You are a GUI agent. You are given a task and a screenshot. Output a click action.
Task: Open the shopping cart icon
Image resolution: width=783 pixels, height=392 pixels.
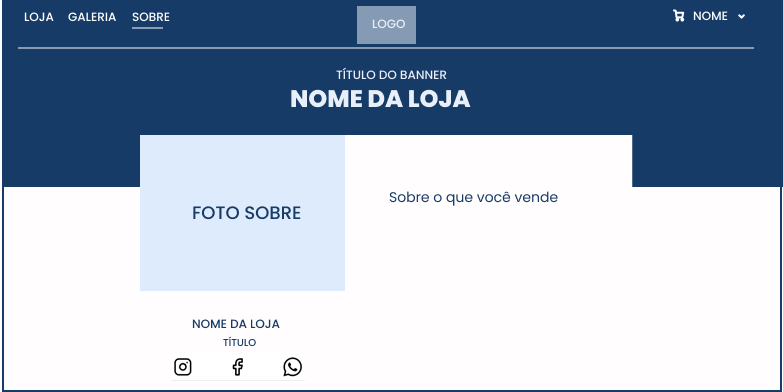click(x=679, y=16)
